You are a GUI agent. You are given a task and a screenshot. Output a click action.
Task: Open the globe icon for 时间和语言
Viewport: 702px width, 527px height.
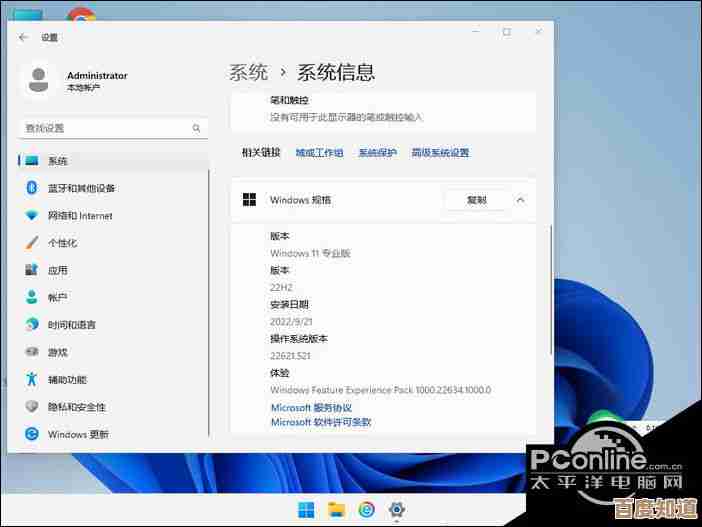tap(32, 324)
